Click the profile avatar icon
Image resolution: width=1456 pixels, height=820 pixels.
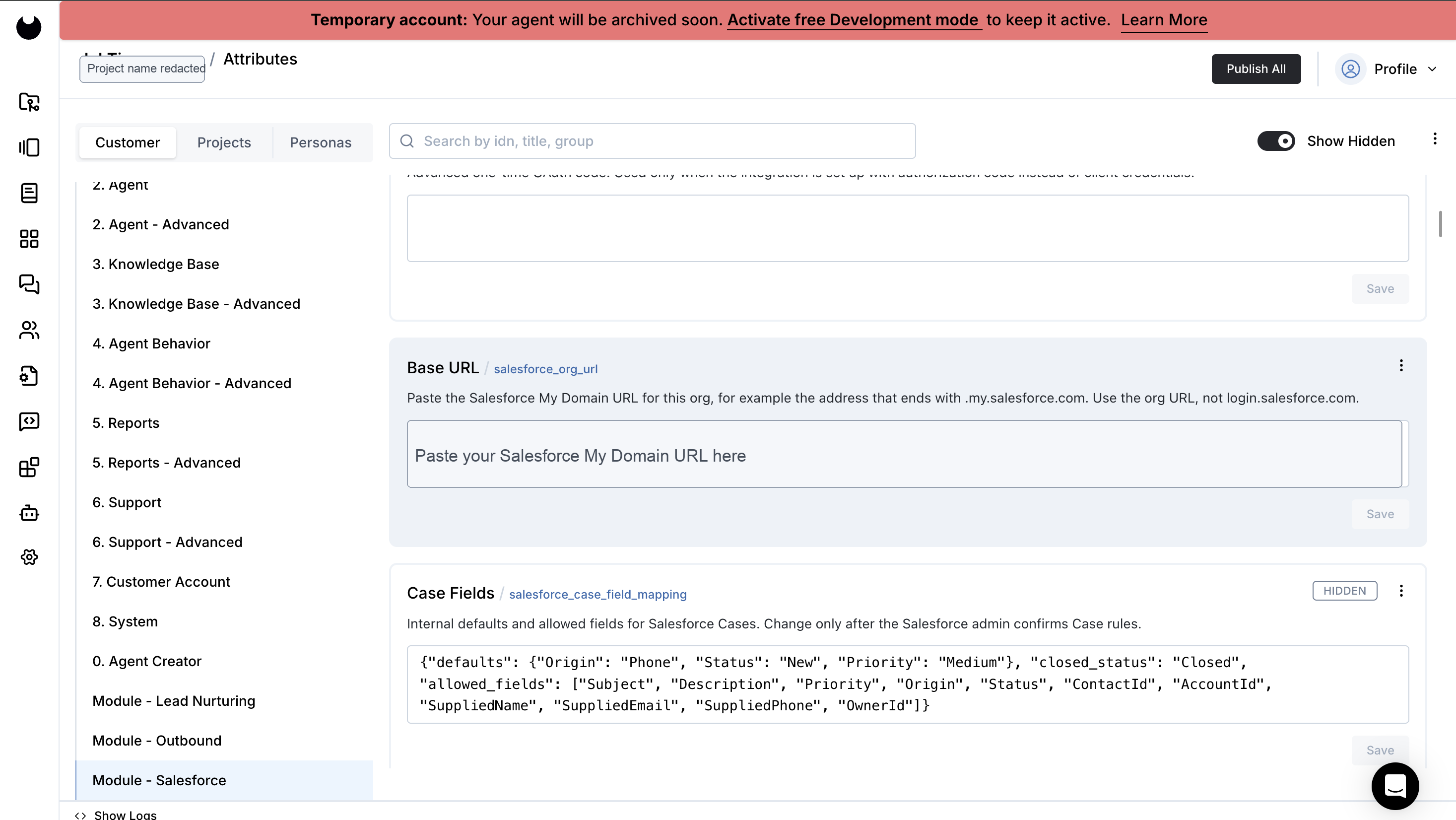click(1350, 69)
